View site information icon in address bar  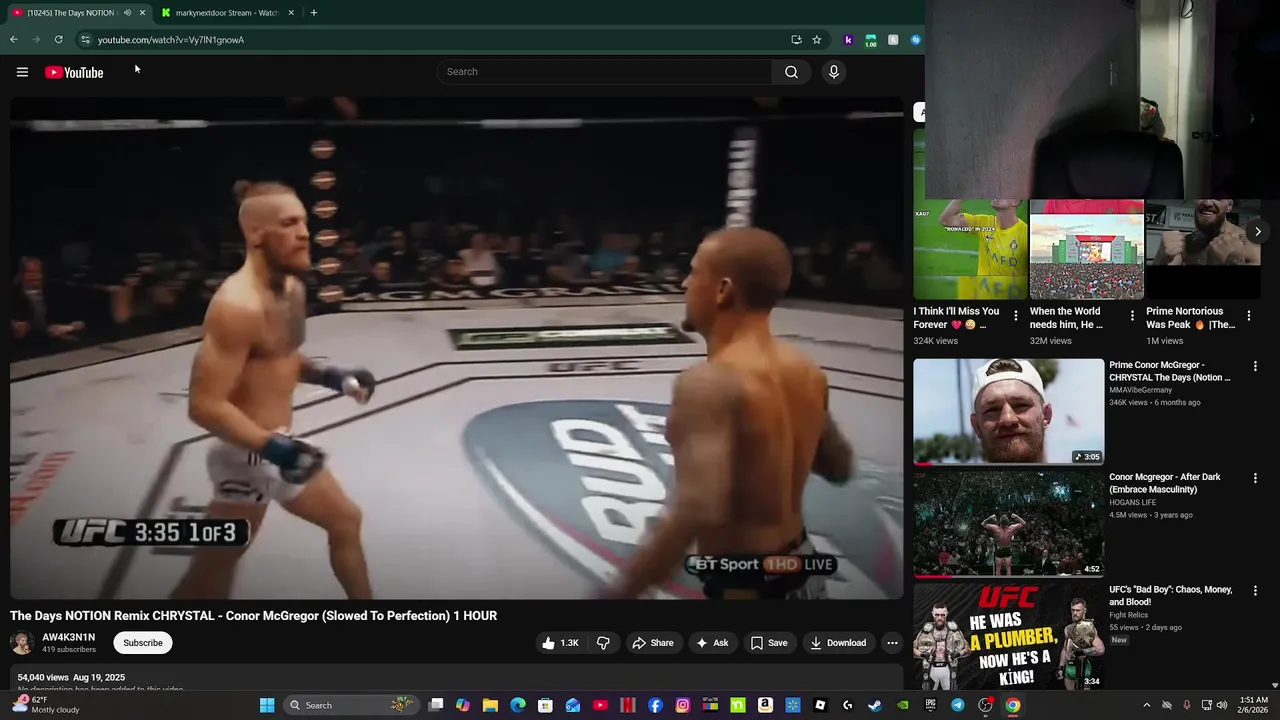[85, 40]
